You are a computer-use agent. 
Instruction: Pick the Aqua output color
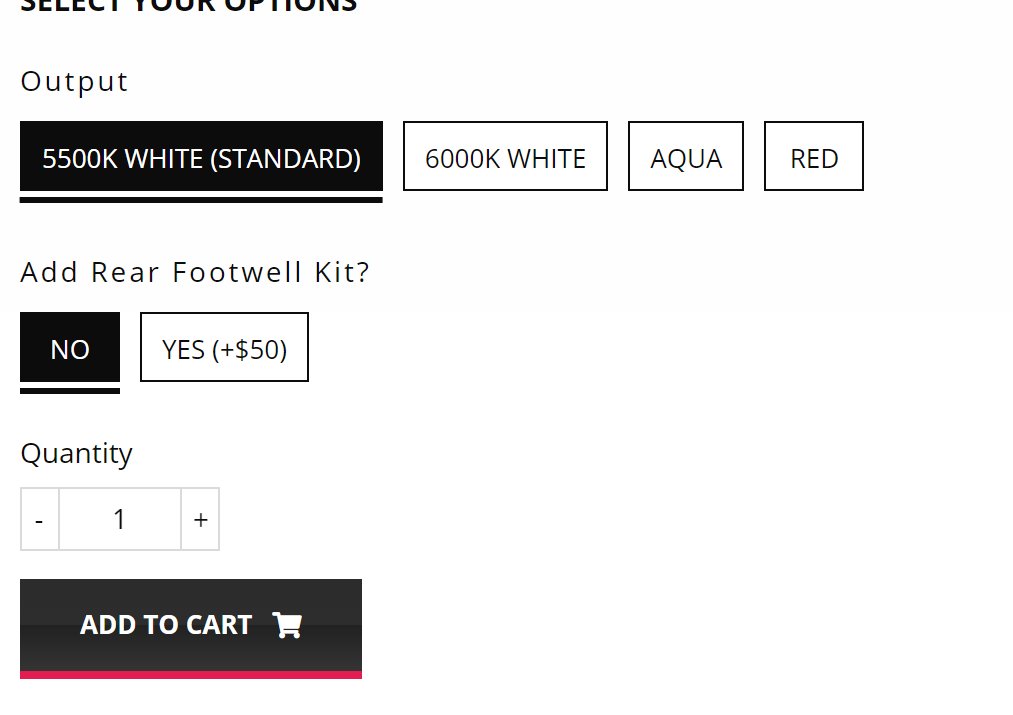pos(686,156)
